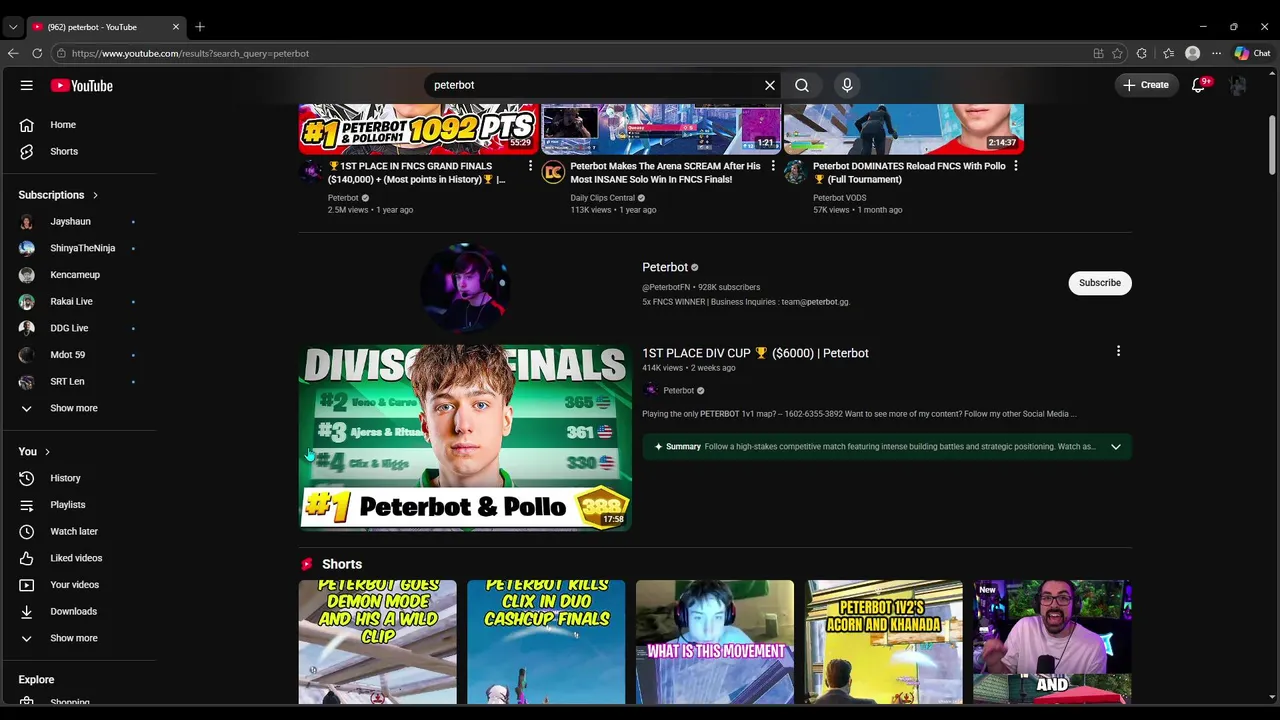The width and height of the screenshot is (1280, 720).
Task: Open the browser Chat copilot button
Action: click(1252, 53)
